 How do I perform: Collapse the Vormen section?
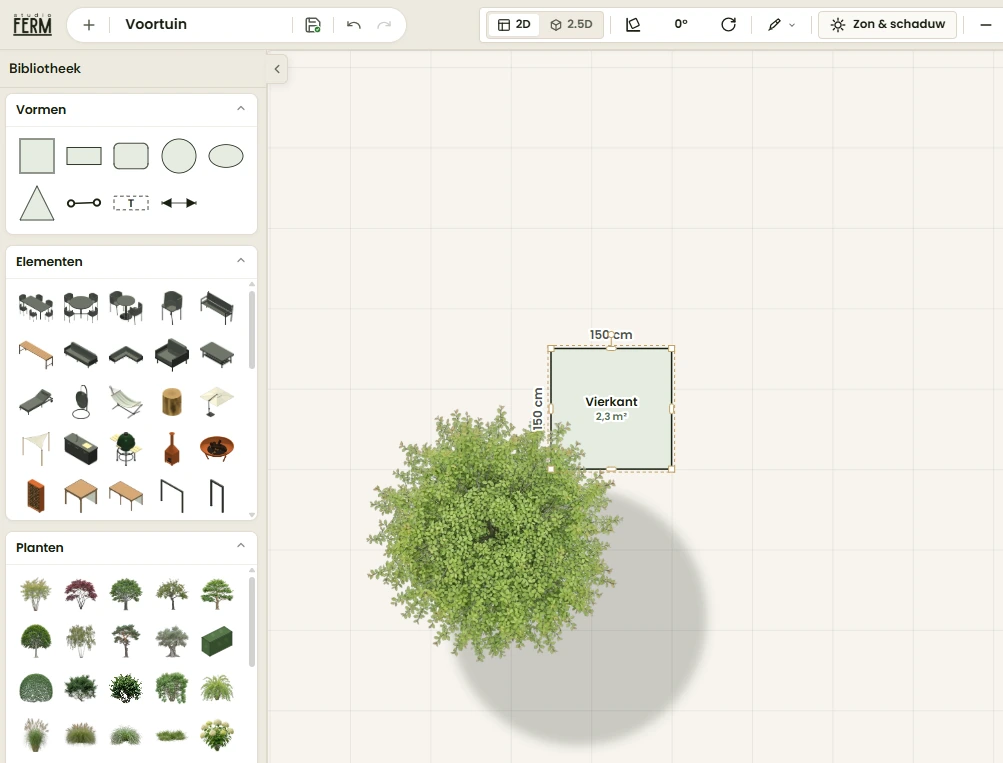pyautogui.click(x=241, y=109)
